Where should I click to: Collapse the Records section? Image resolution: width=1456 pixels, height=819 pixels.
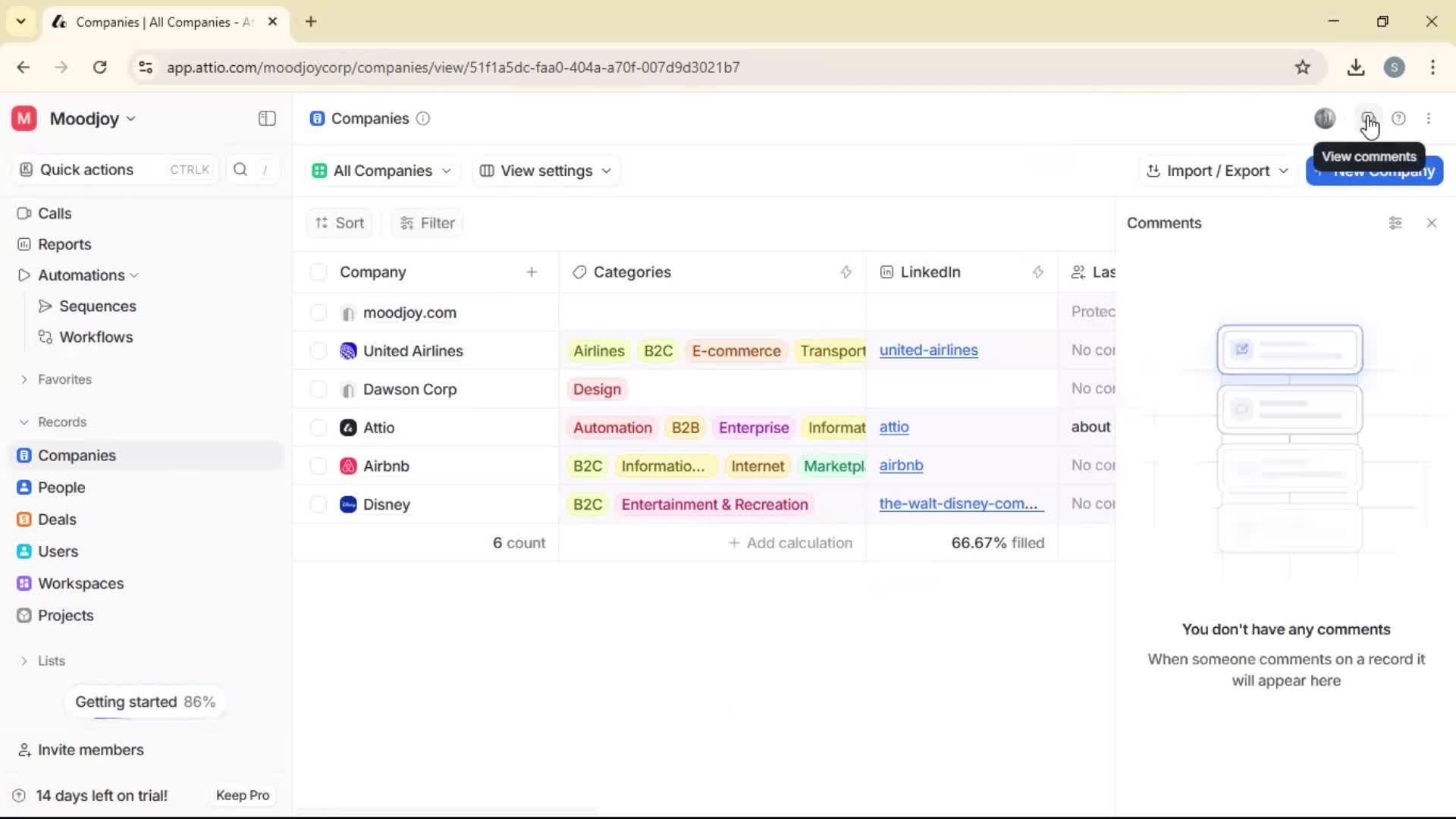click(25, 422)
